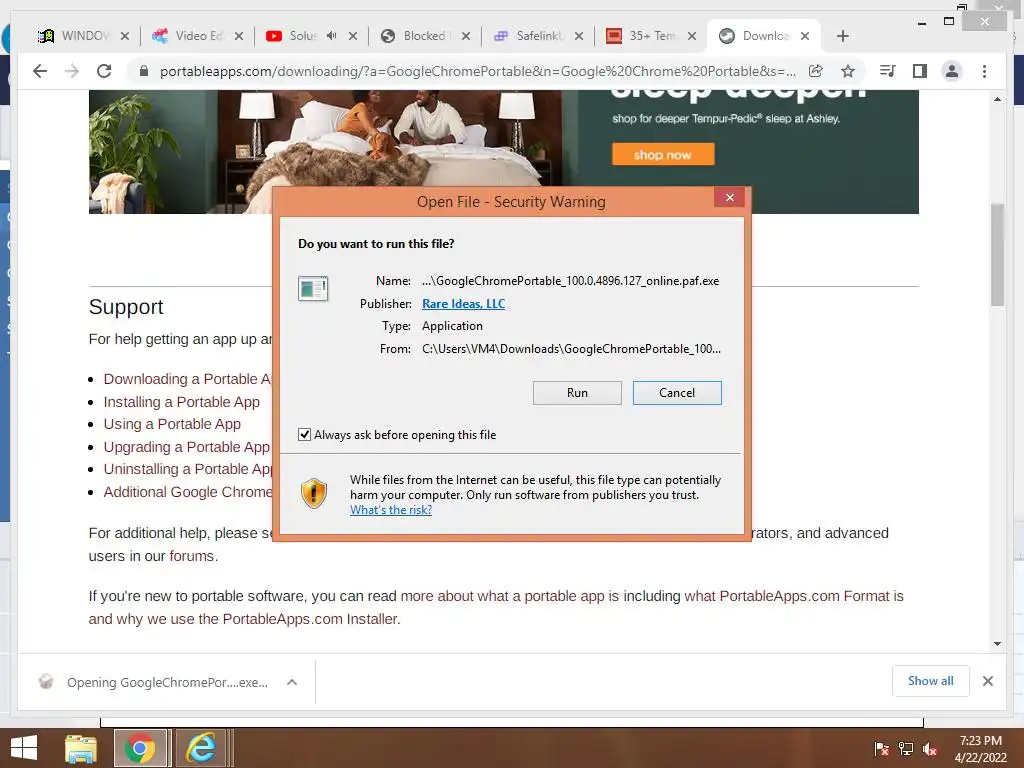Close the Security Warning dialog

click(x=729, y=197)
